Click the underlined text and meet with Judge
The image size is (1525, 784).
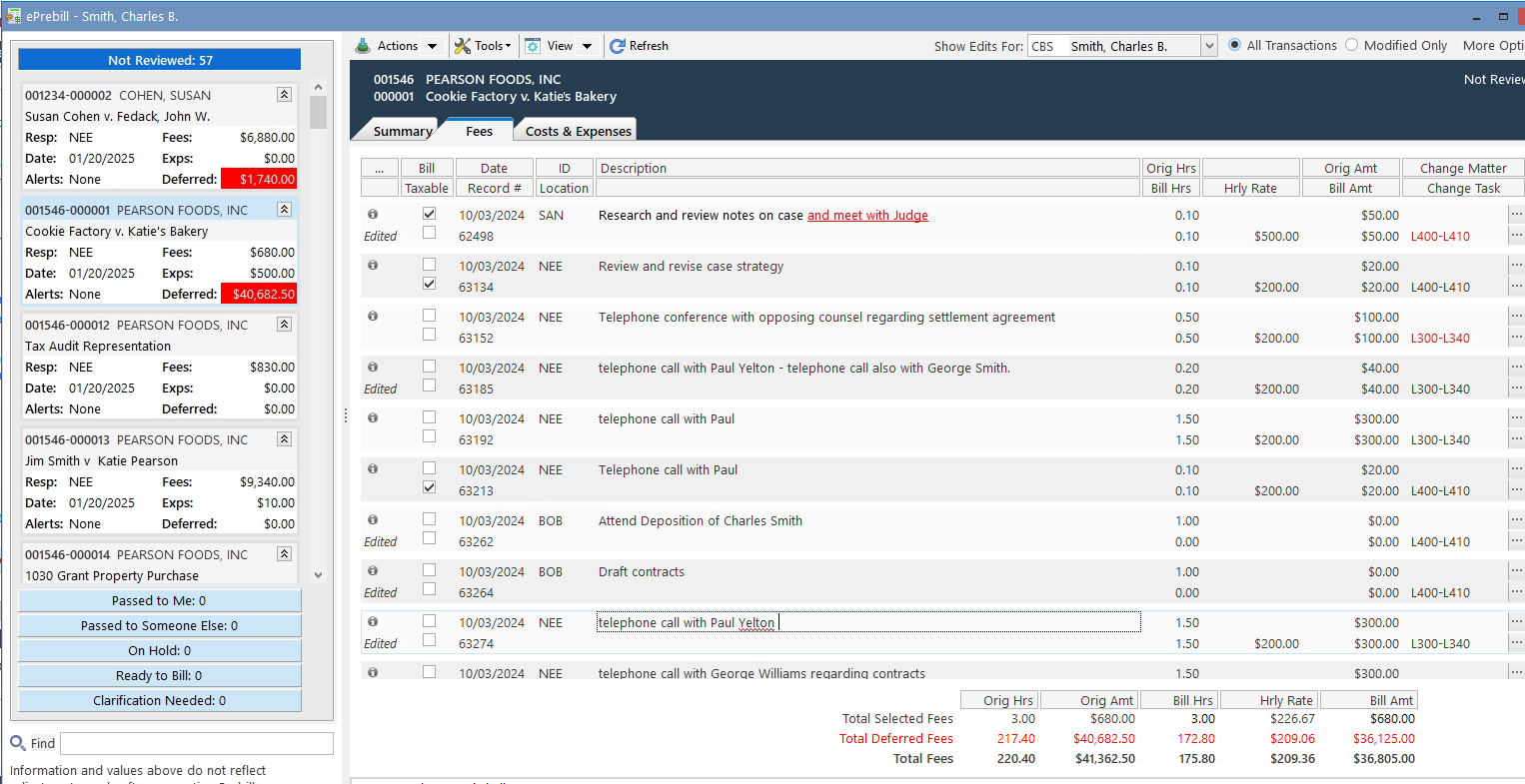[867, 215]
